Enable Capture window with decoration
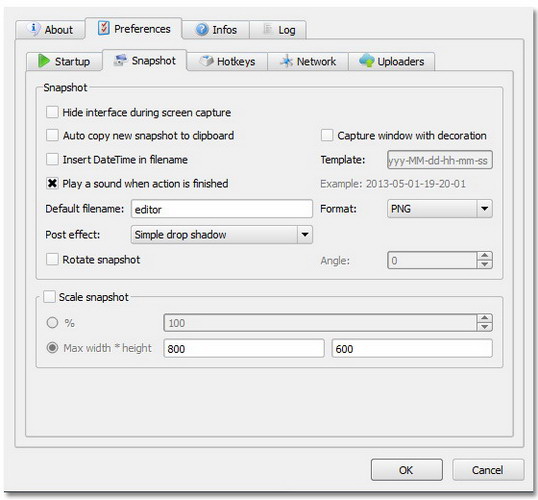Image resolution: width=538 pixels, height=500 pixels. click(x=327, y=135)
